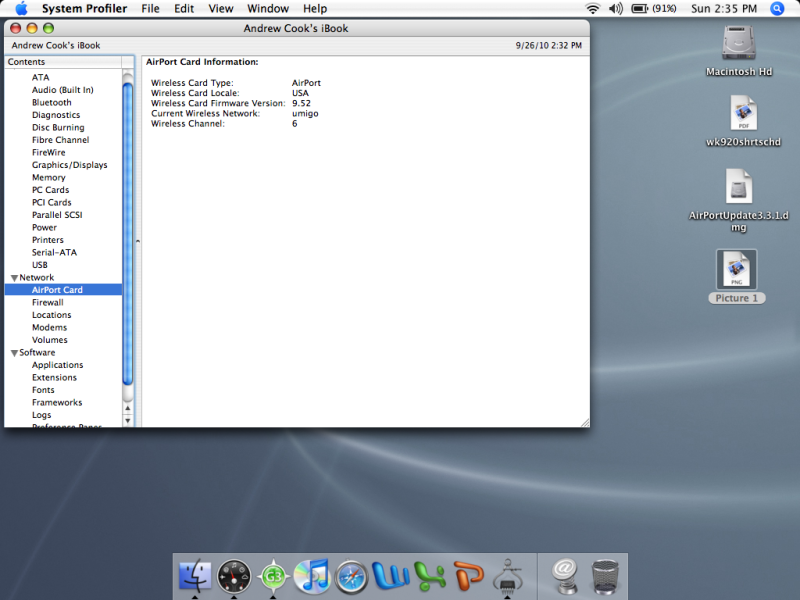This screenshot has height=600, width=800.
Task: Launch iTunes from the Dock
Action: [x=312, y=577]
